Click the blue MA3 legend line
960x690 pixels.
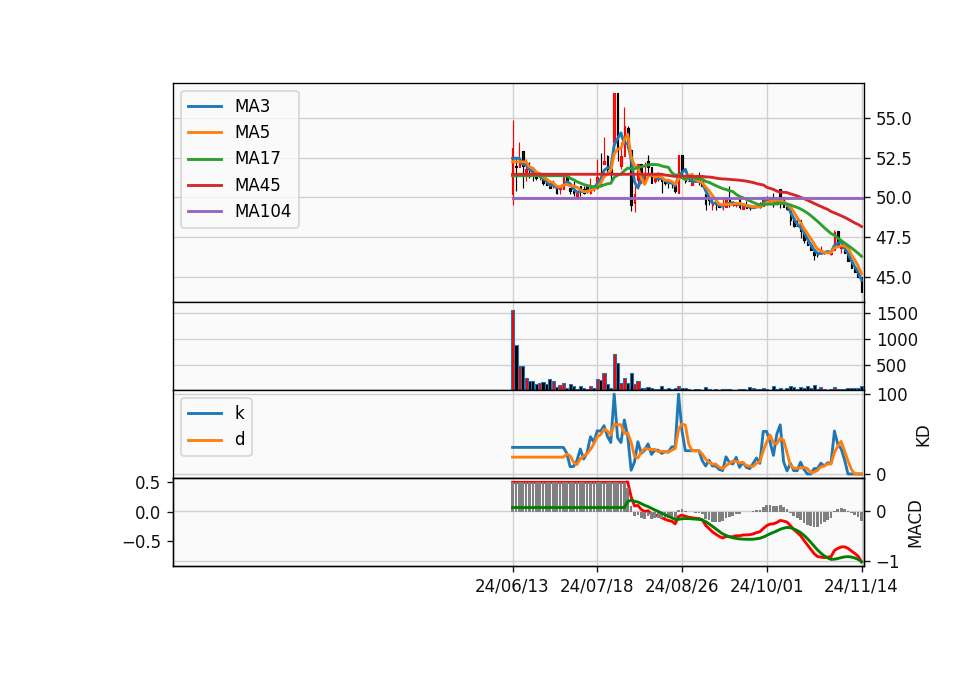(205, 107)
